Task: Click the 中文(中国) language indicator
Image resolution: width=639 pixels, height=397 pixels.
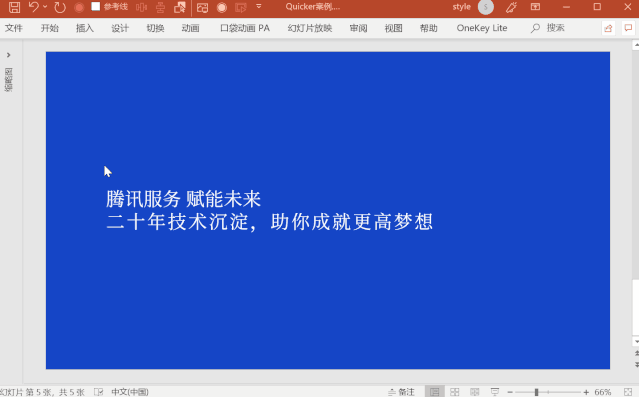Action: point(130,392)
